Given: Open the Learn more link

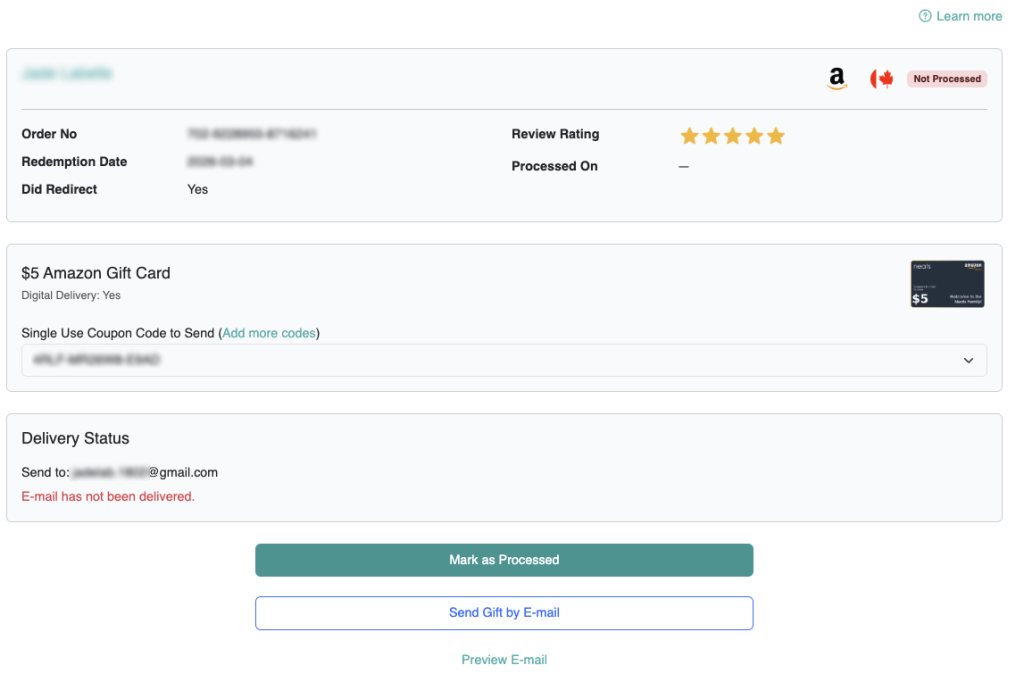Looking at the screenshot, I should pos(968,16).
